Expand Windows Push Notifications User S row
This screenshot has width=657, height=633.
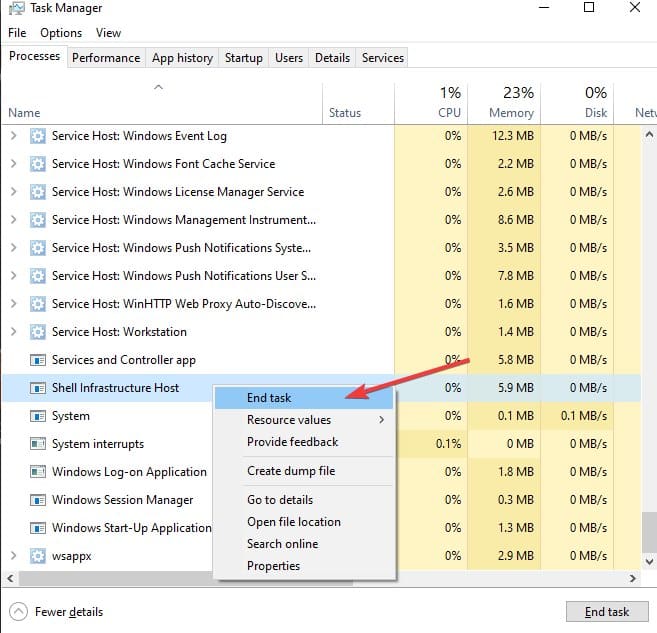13,276
